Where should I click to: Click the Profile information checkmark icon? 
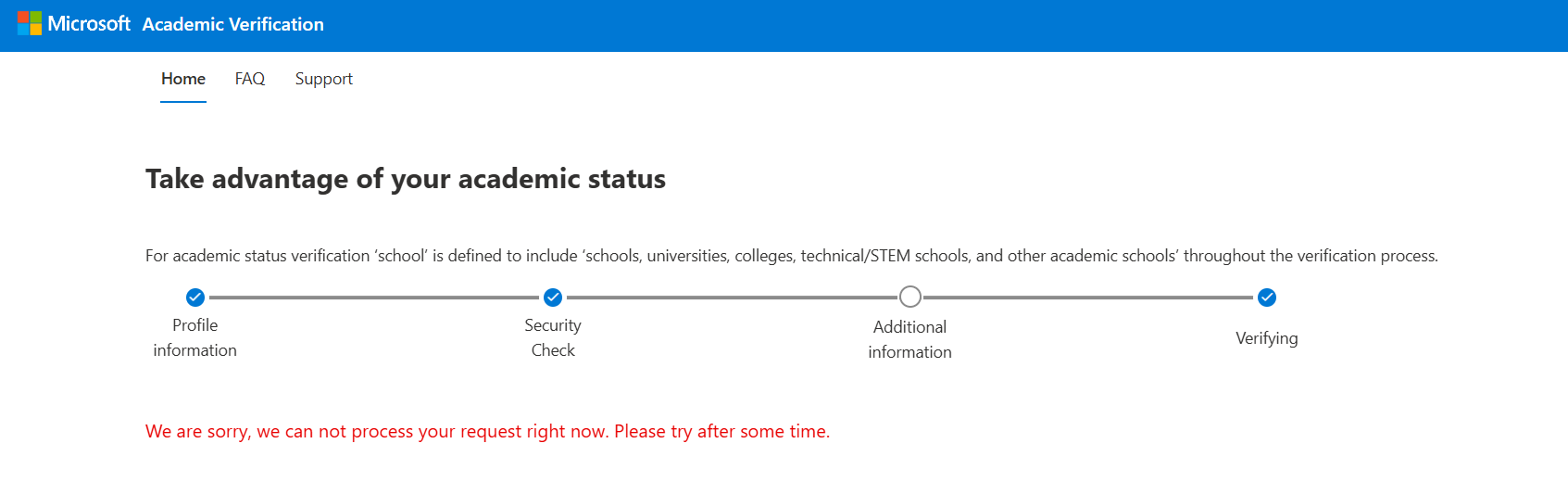[195, 298]
